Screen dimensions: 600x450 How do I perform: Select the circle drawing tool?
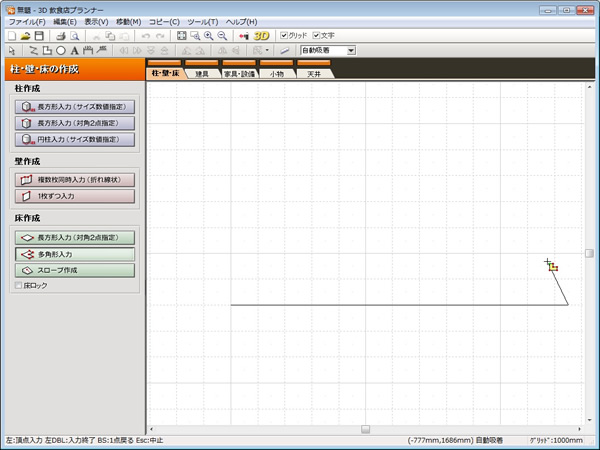click(x=61, y=50)
